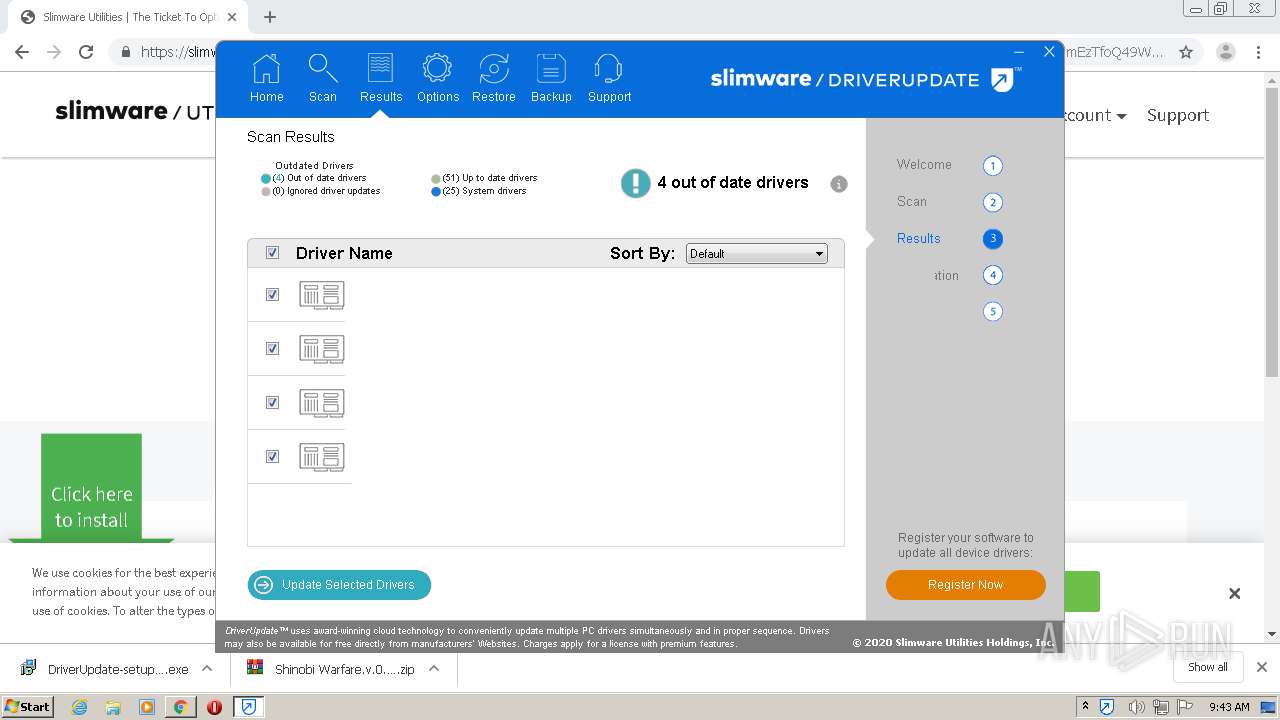The width and height of the screenshot is (1280, 720).
Task: Select wizard step 4 circle
Action: coord(992,275)
